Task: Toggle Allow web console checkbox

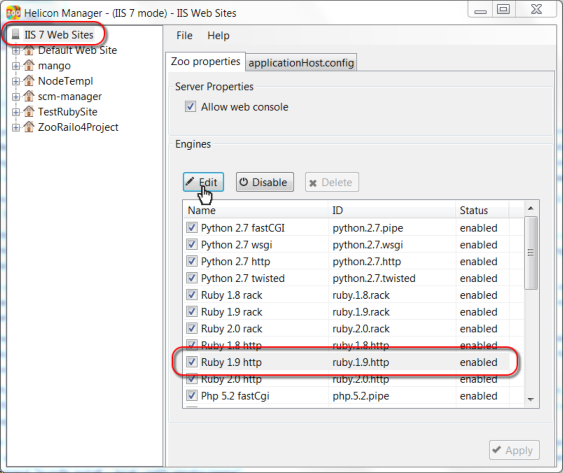Action: click(190, 107)
